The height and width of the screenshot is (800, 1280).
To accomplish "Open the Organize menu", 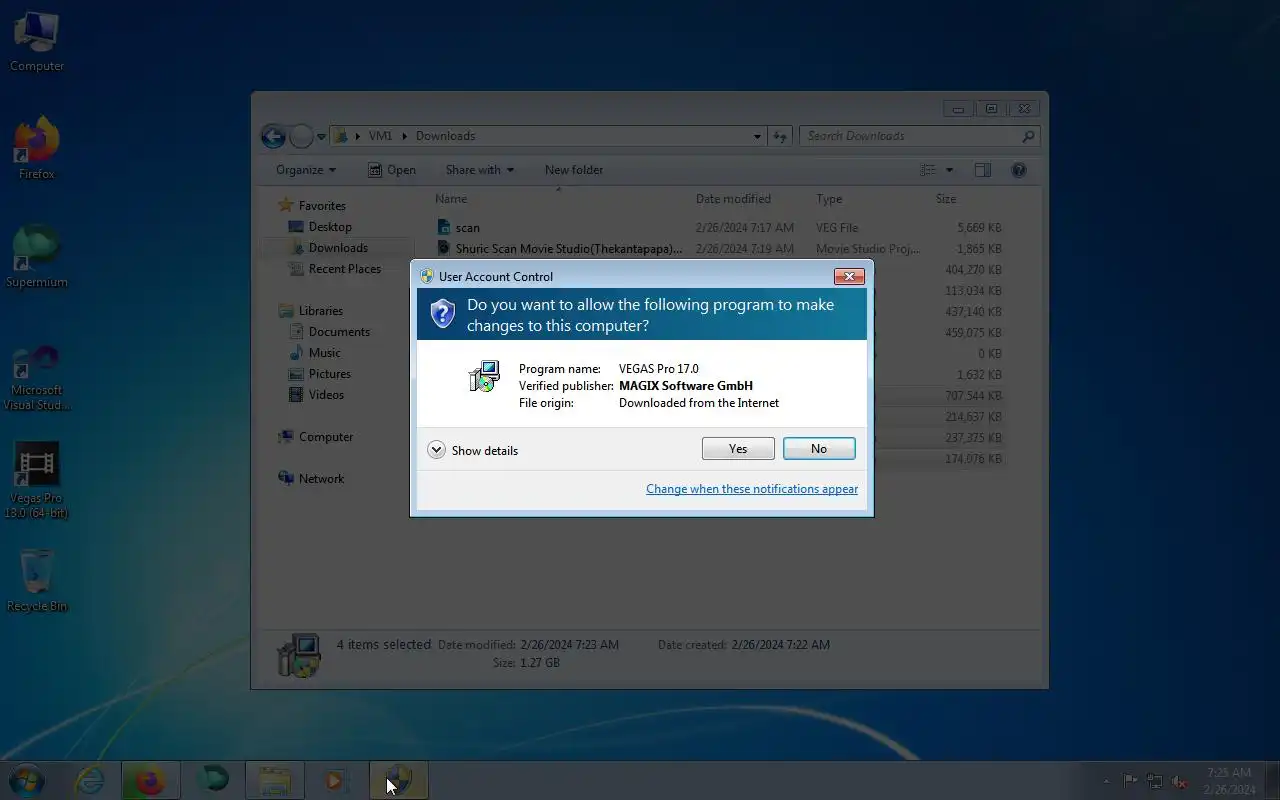I will 306,170.
